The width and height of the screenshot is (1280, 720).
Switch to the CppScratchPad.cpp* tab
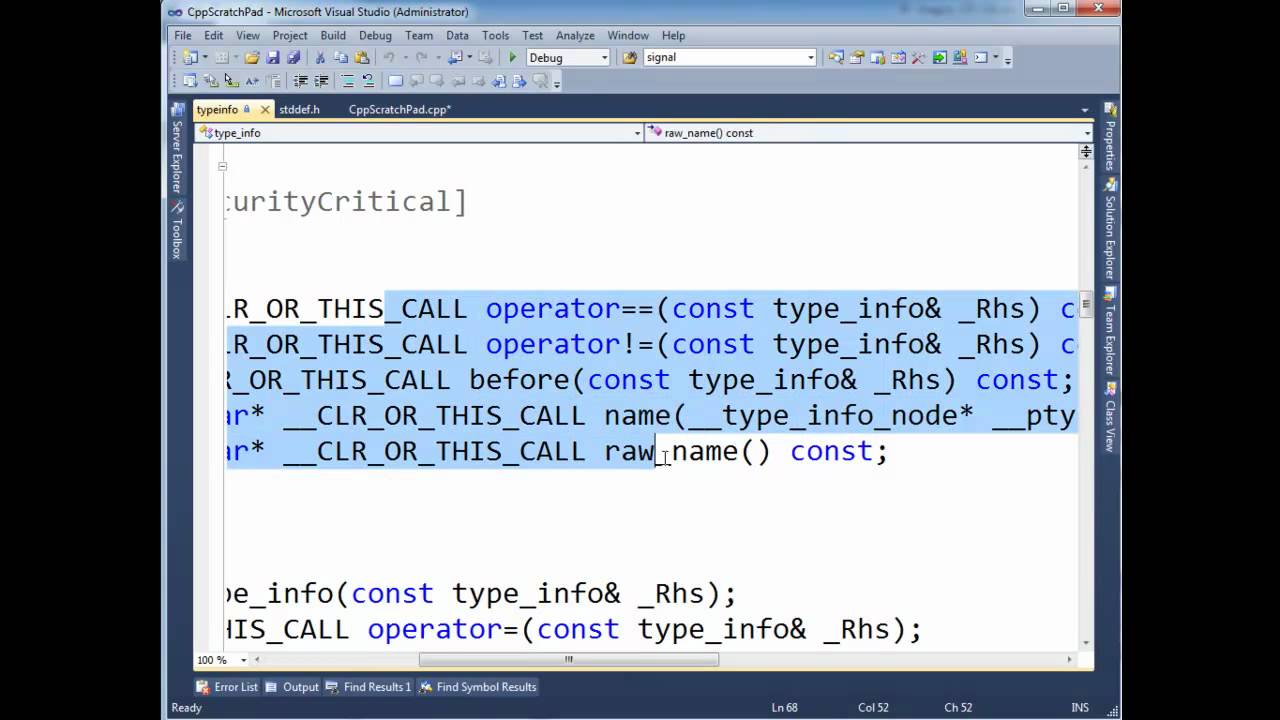coord(400,110)
